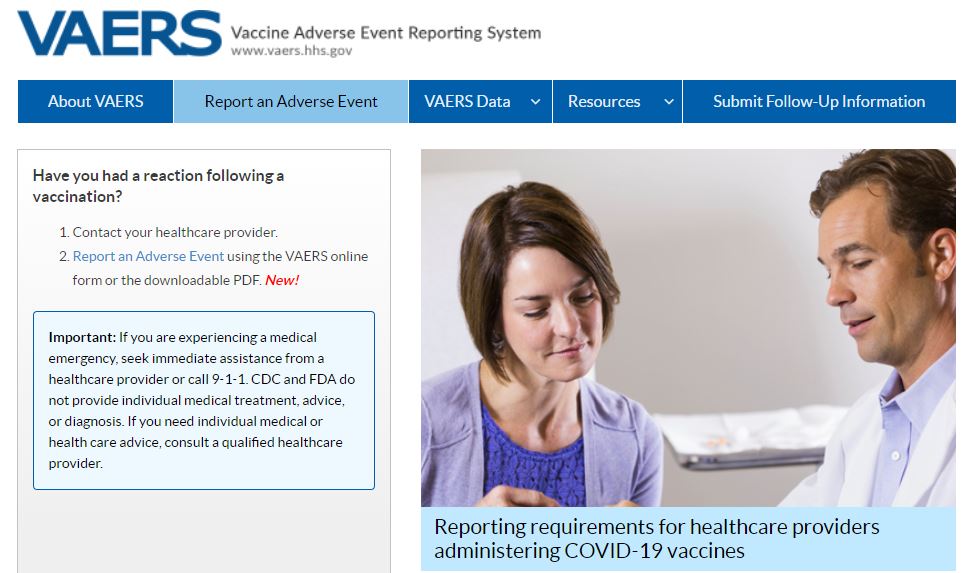Screen dimensions: 977x573
Task: Click the www.vaers.hhs.gov text
Action: tap(292, 51)
